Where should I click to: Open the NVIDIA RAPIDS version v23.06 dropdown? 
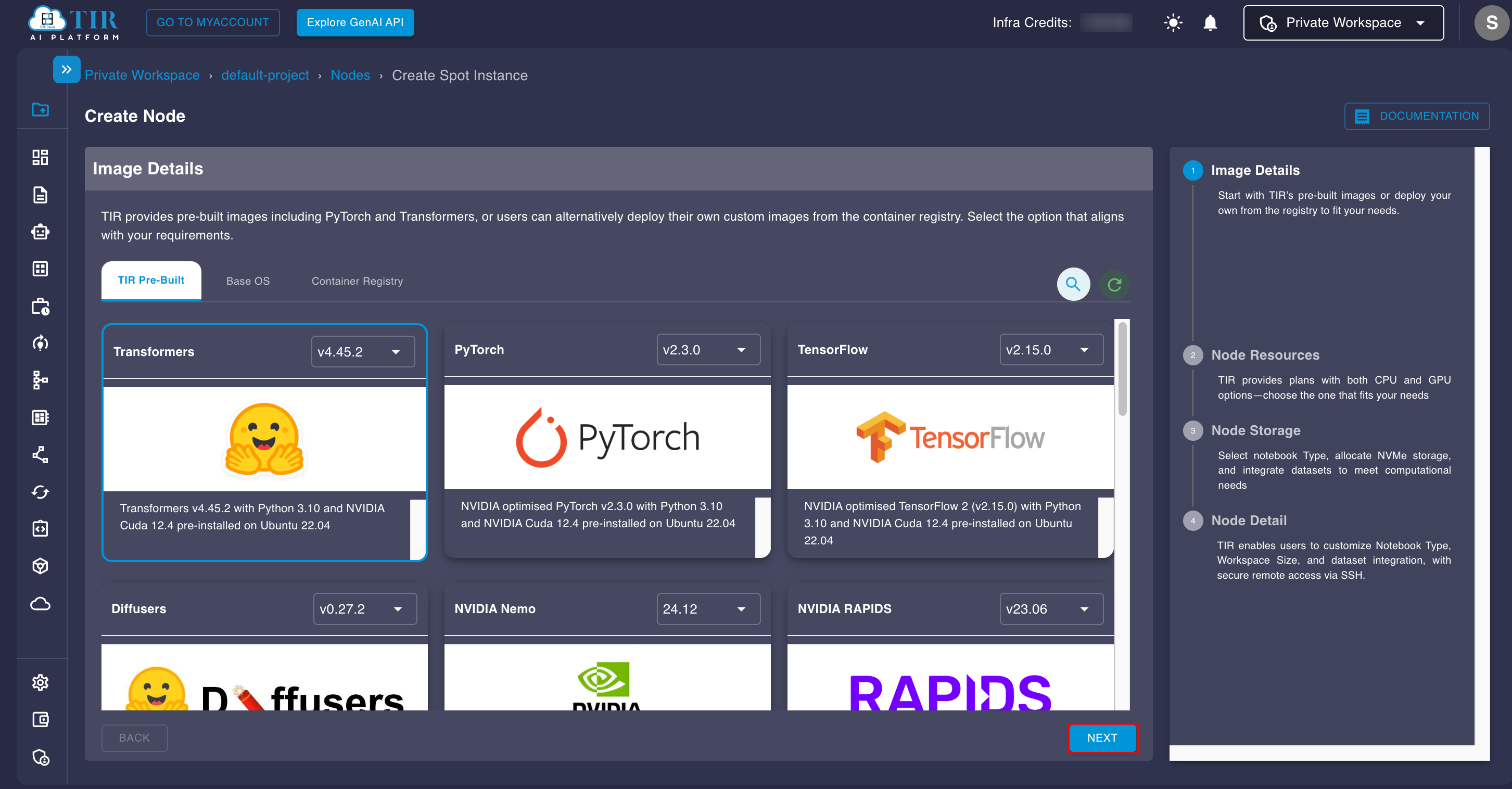1051,609
